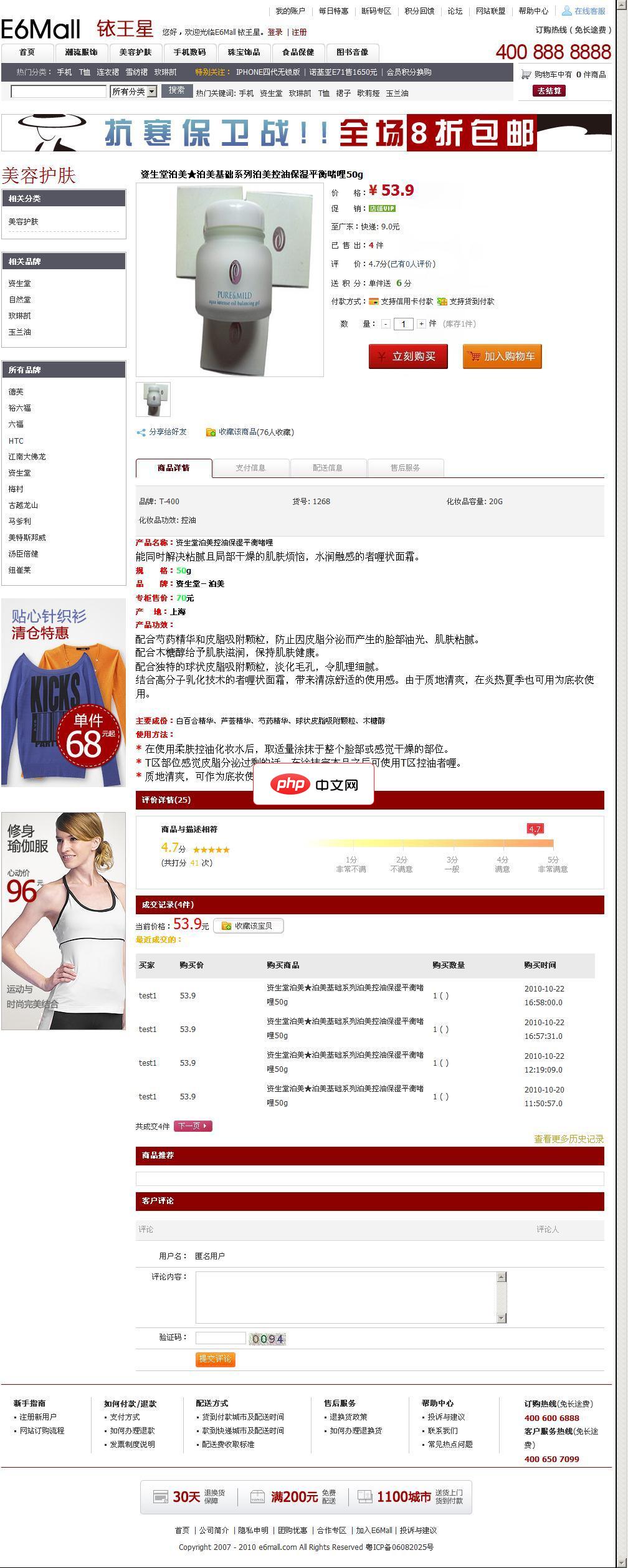Click the 收藏该商品 favorite folder icon
This screenshot has height=1568, width=628.
coord(211,432)
